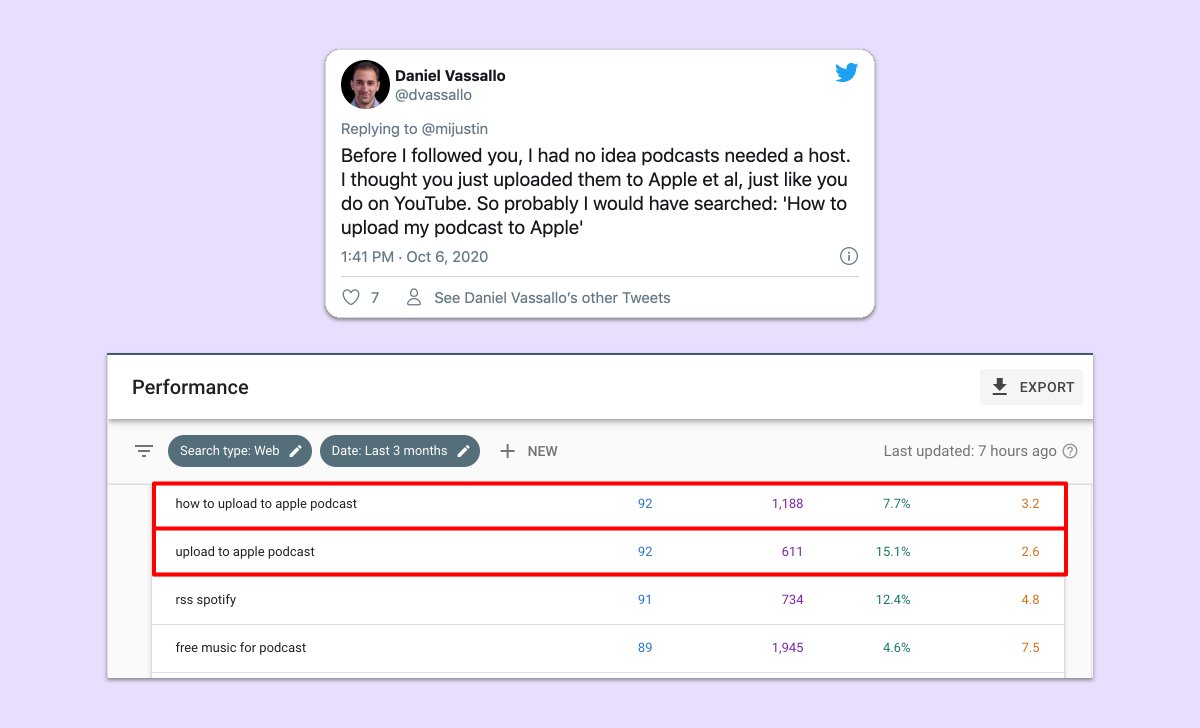
Task: Open the filter rows icon
Action: tap(144, 451)
